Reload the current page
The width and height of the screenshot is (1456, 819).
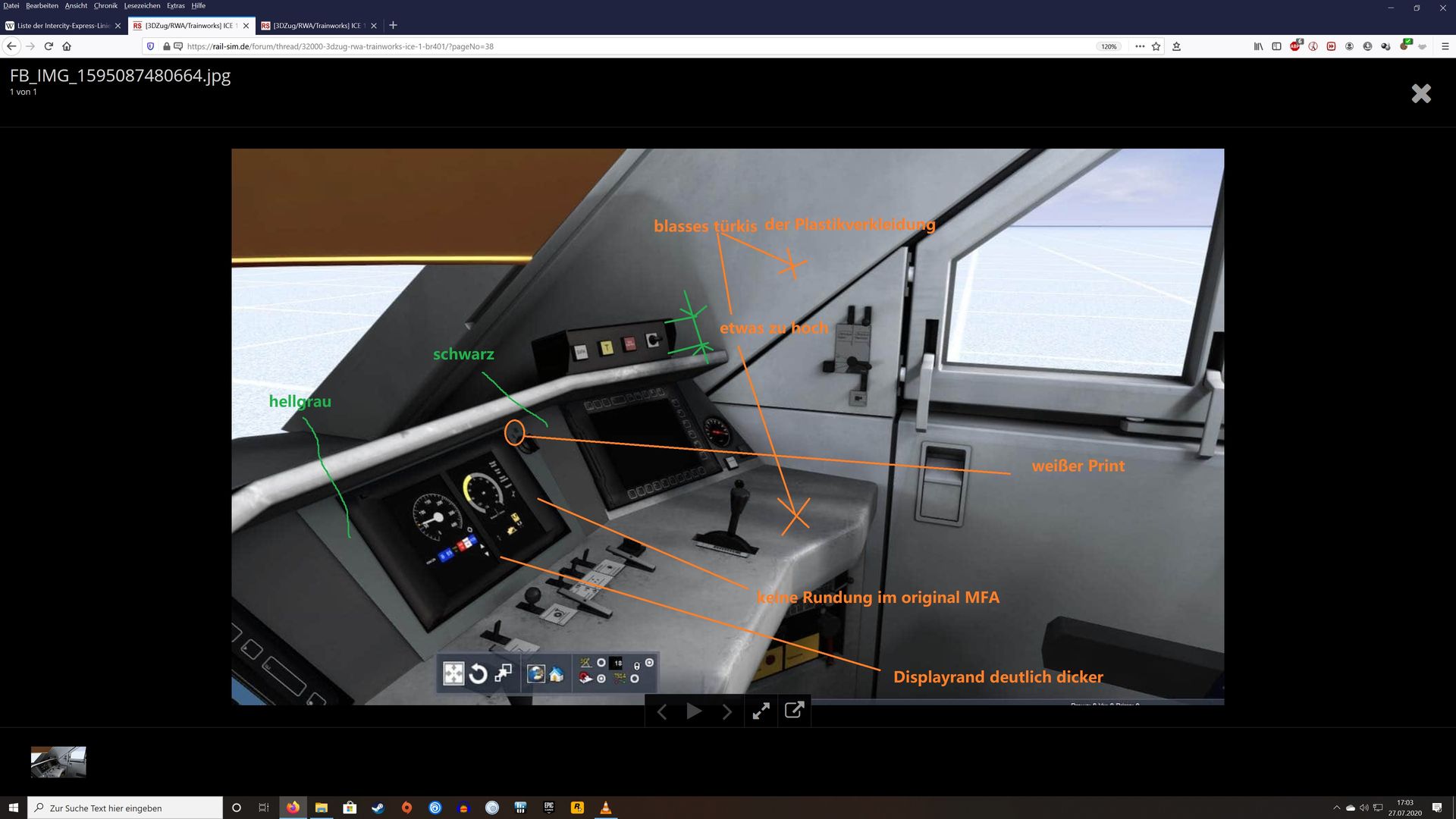[49, 46]
